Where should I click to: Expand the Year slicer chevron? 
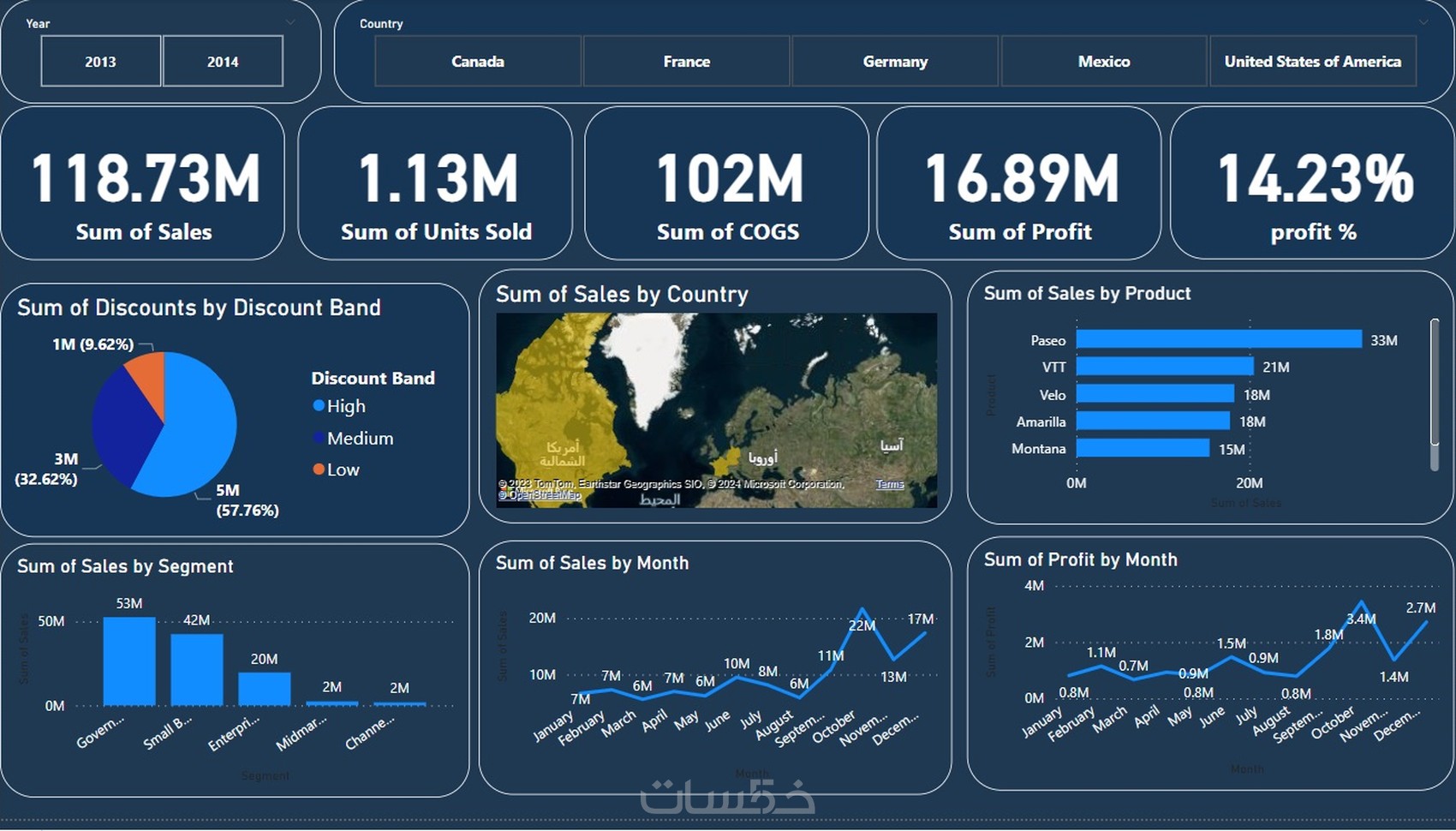coord(290,22)
